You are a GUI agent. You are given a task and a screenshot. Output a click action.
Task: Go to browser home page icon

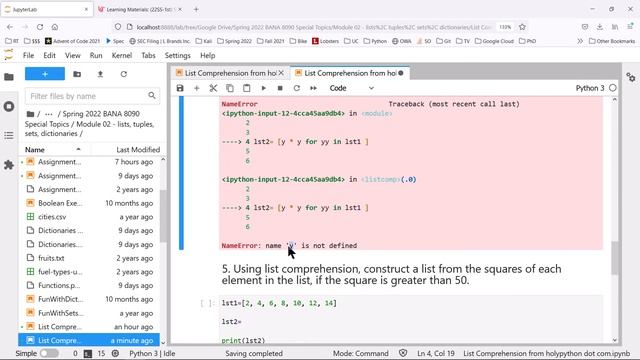click(55, 27)
